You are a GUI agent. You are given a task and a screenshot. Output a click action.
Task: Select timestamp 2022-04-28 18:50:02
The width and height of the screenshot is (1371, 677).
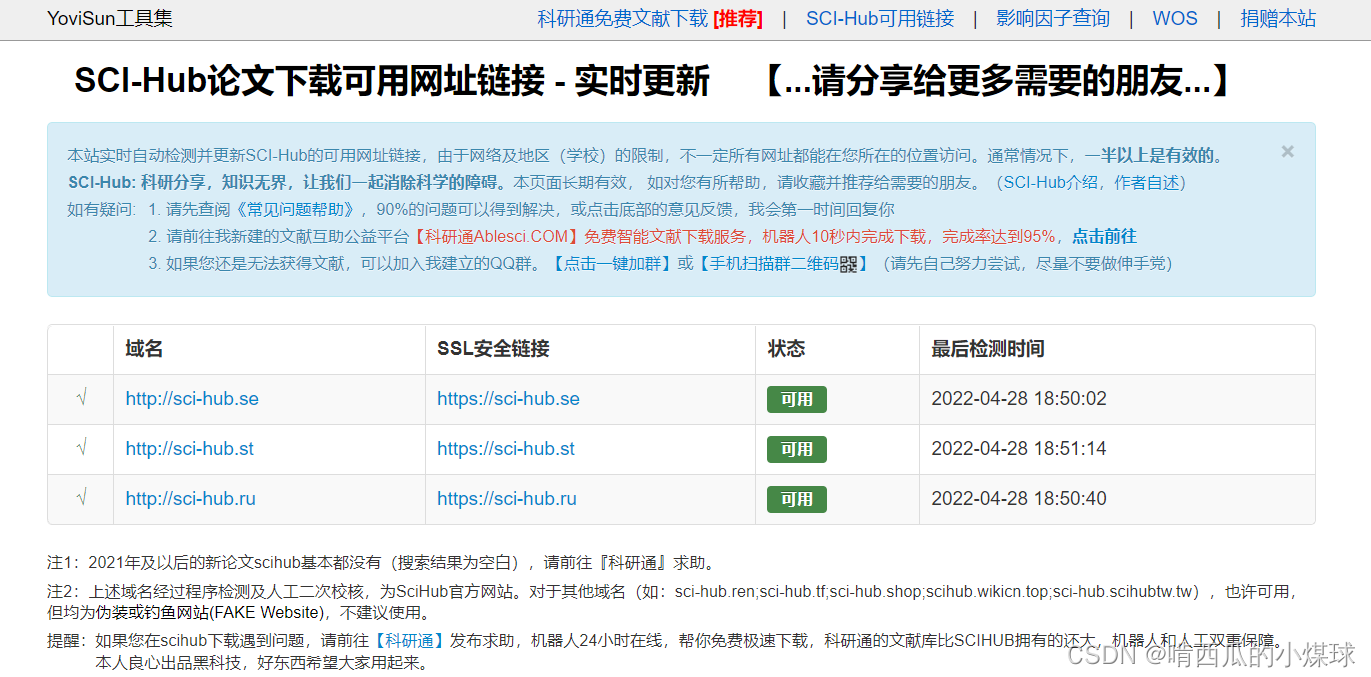pyautogui.click(x=1019, y=399)
